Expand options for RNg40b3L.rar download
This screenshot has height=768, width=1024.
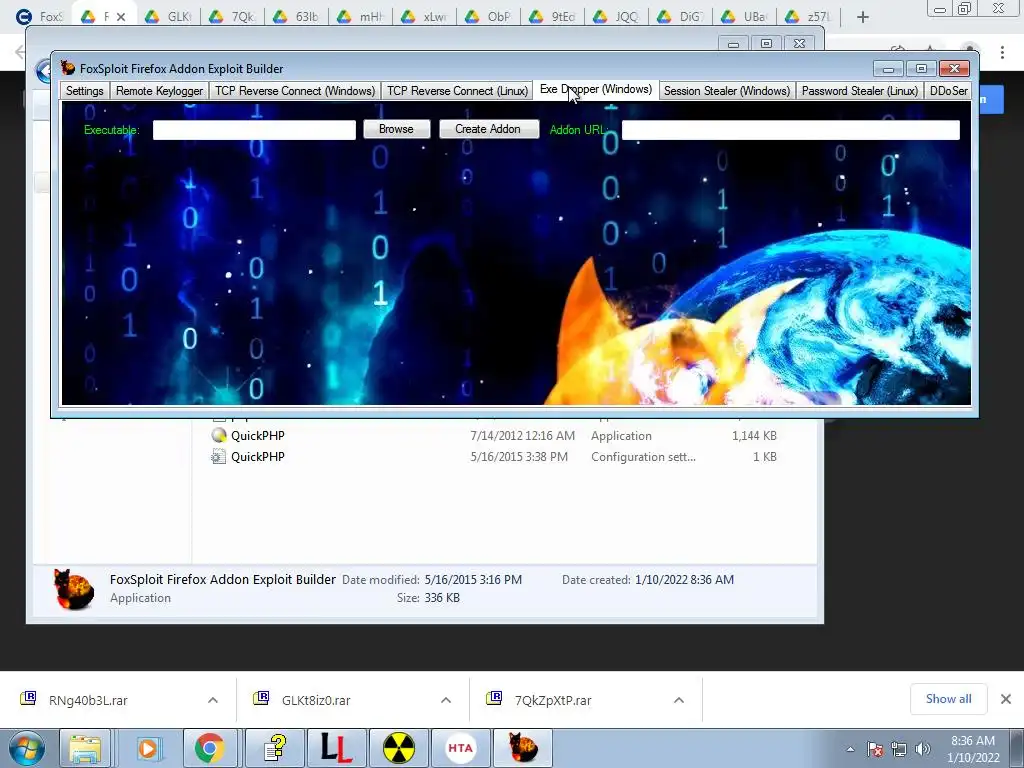tap(213, 700)
